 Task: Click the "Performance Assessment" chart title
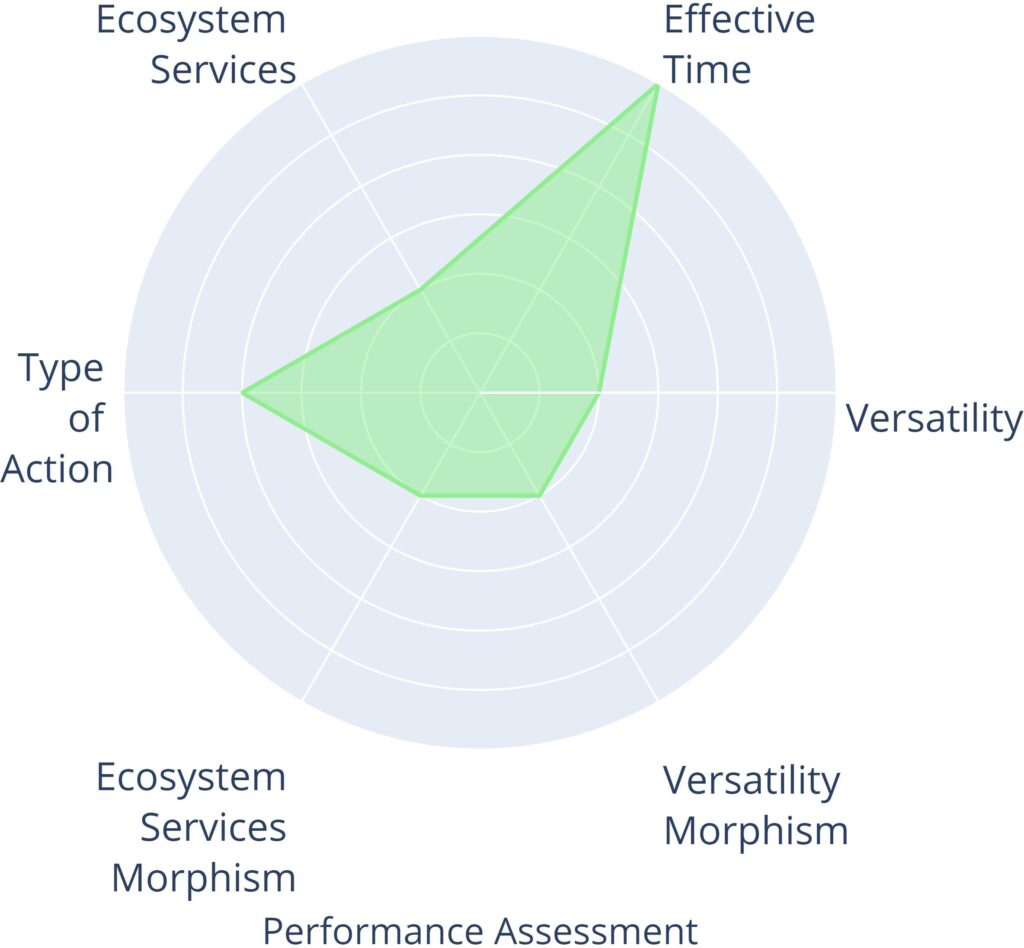tap(480, 929)
